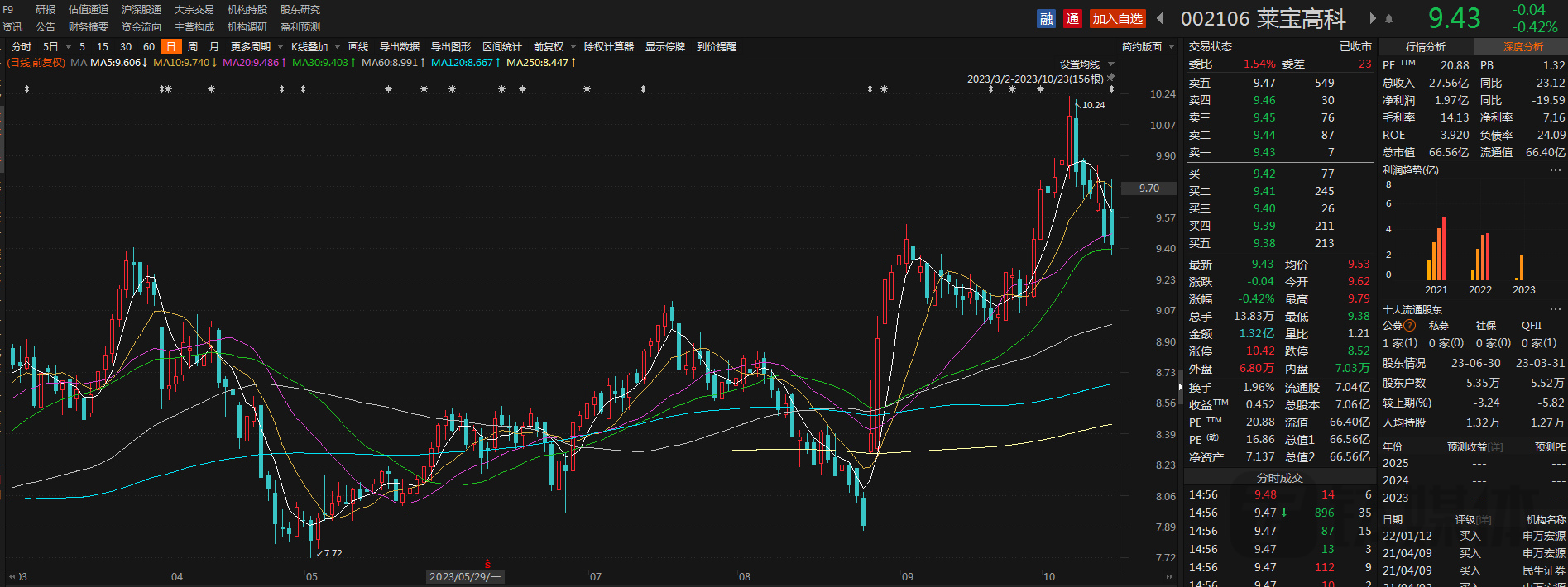Open more options for 十大流通股东

coord(1556,310)
